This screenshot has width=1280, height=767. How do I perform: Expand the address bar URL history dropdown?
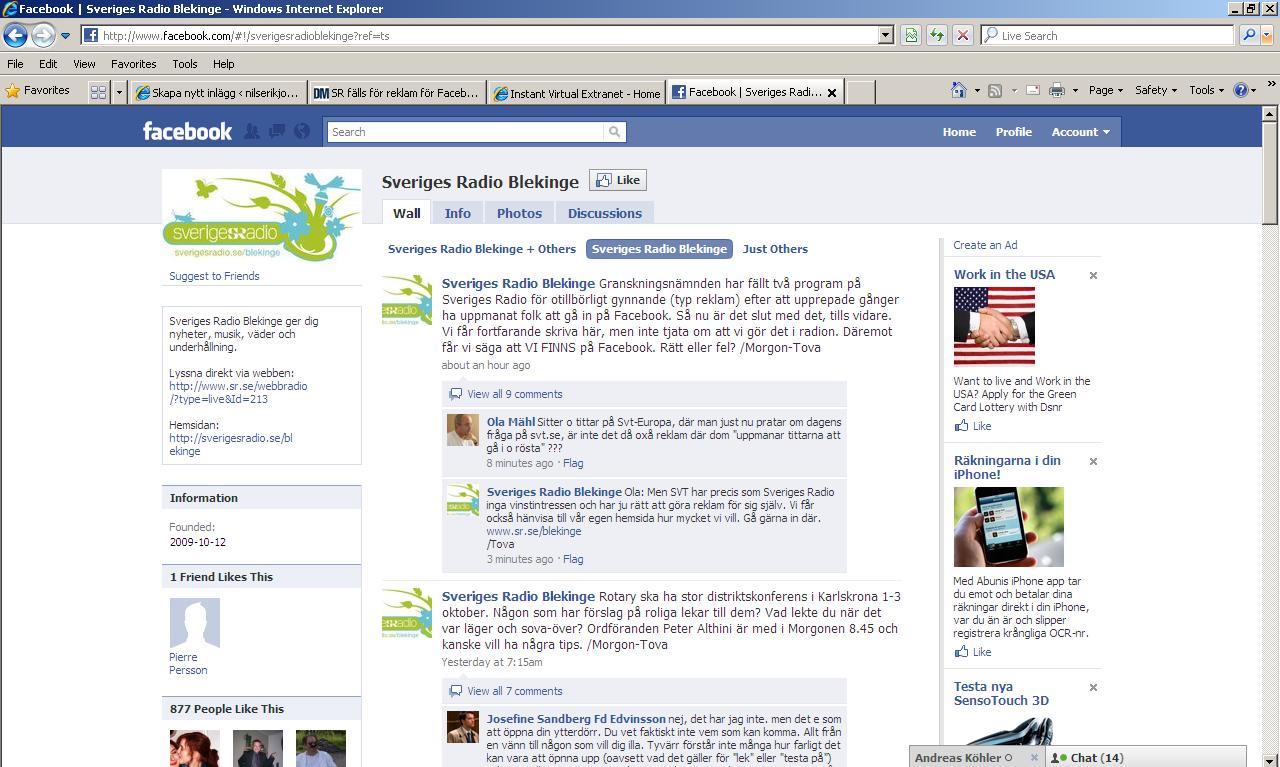[x=885, y=35]
